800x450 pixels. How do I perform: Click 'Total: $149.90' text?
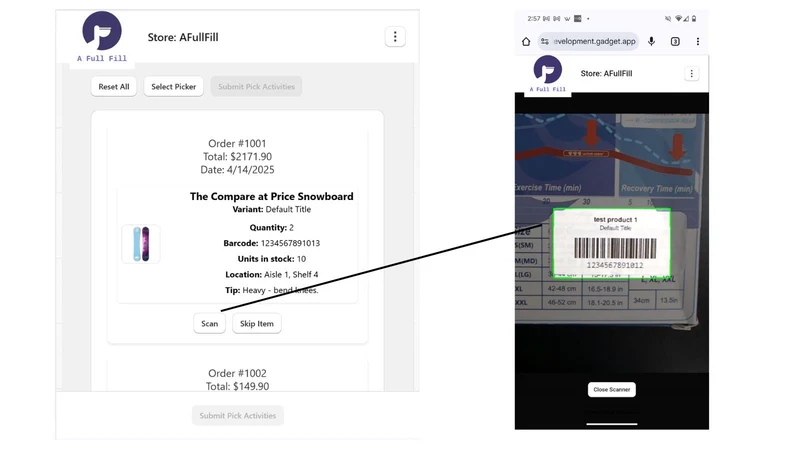pyautogui.click(x=237, y=386)
